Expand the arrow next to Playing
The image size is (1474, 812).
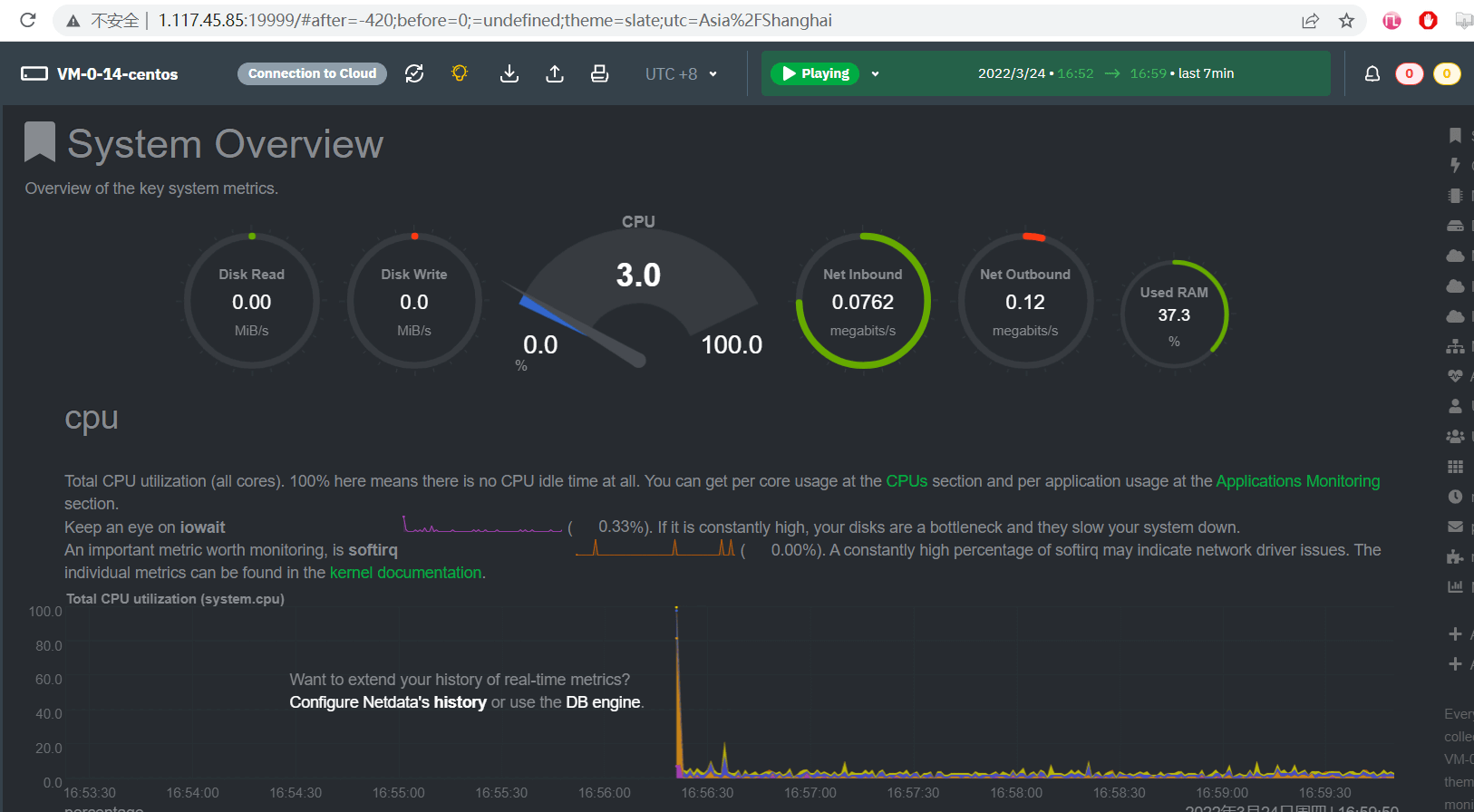(875, 74)
